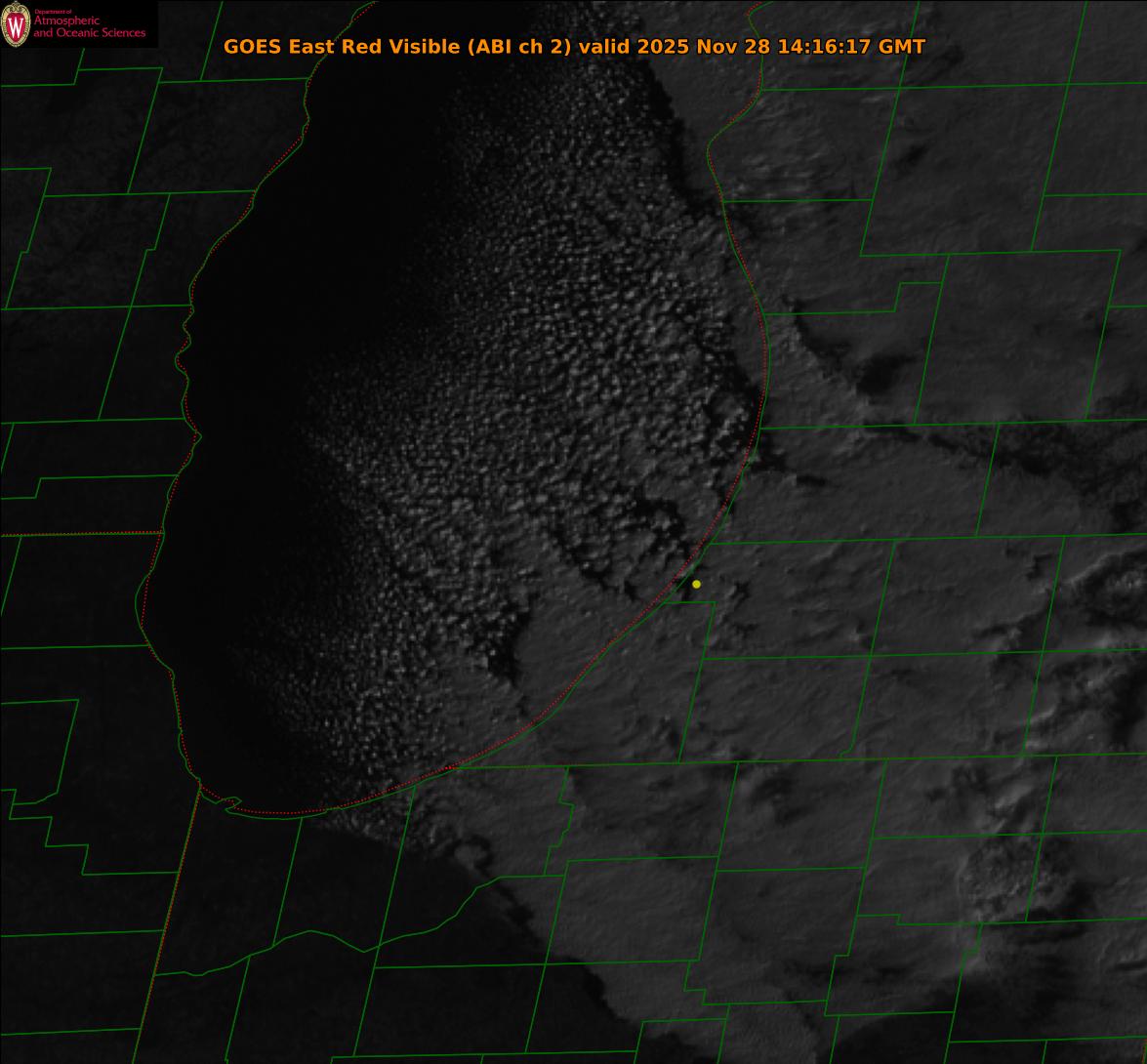
Task: Click the word Department in the logo
Action: pos(46,12)
